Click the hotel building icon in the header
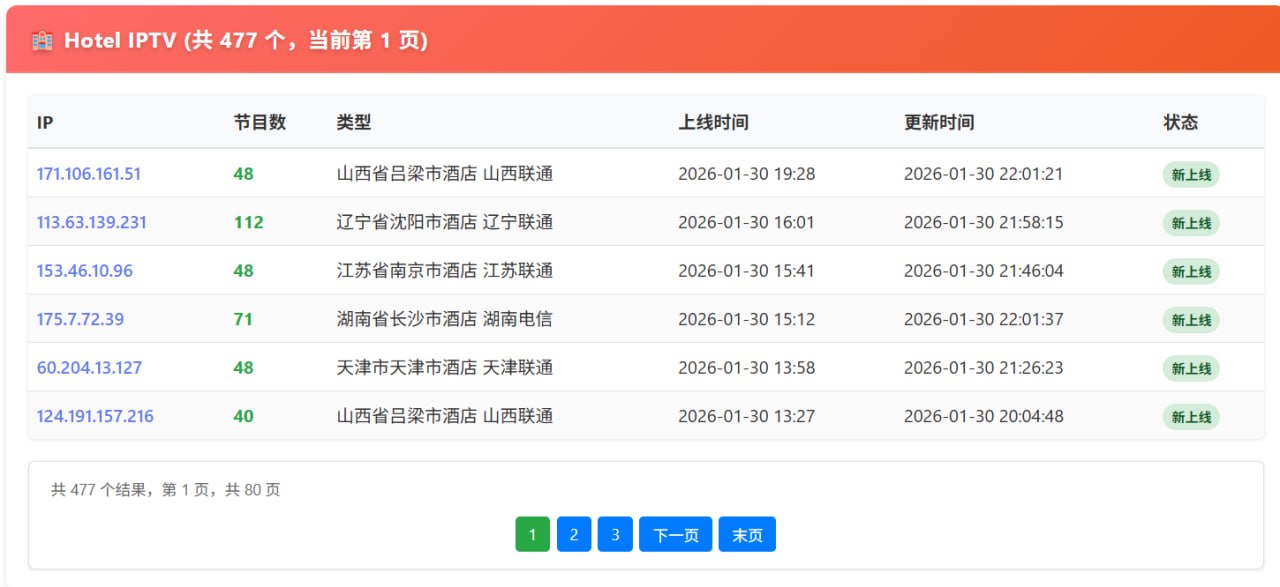 tap(40, 40)
